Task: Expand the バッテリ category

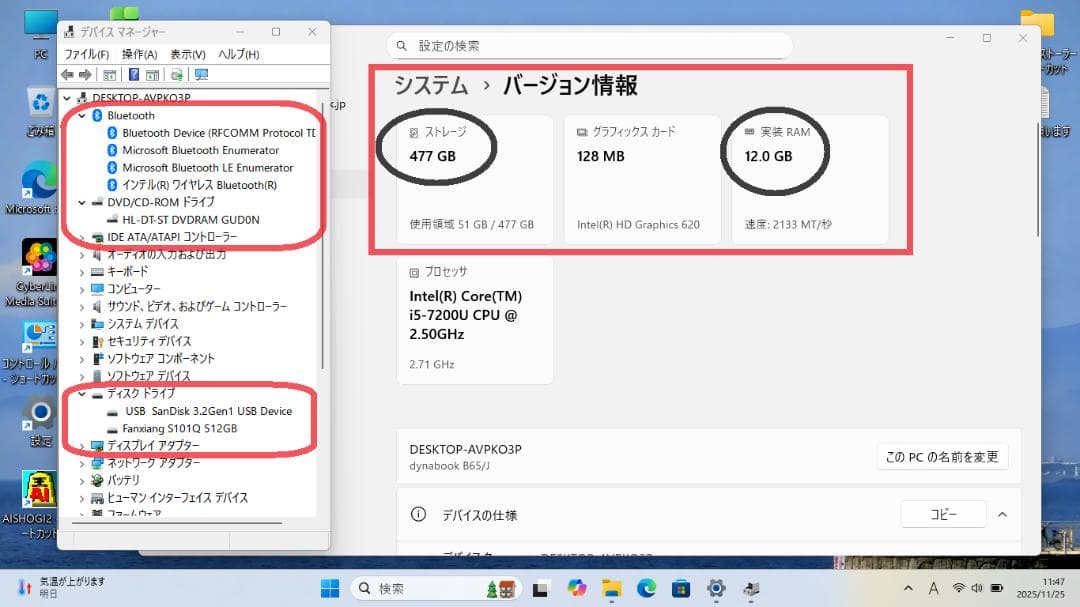Action: pos(83,480)
